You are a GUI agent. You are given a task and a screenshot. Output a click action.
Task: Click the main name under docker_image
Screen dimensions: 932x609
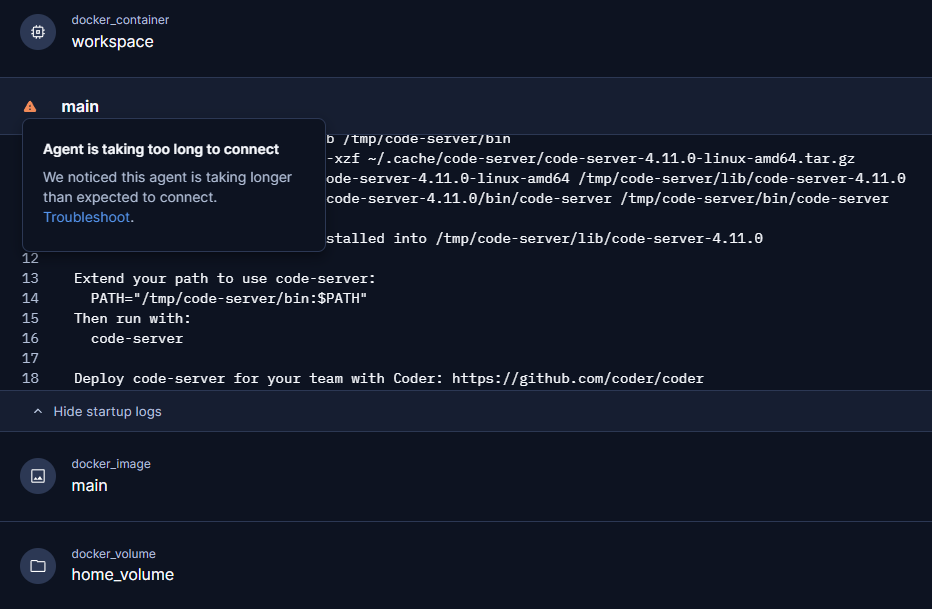89,485
